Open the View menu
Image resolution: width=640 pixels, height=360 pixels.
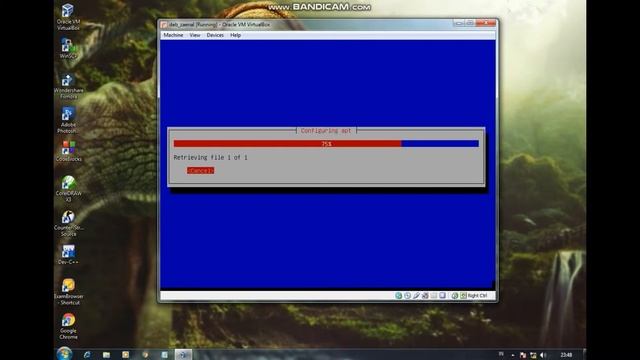pos(195,35)
